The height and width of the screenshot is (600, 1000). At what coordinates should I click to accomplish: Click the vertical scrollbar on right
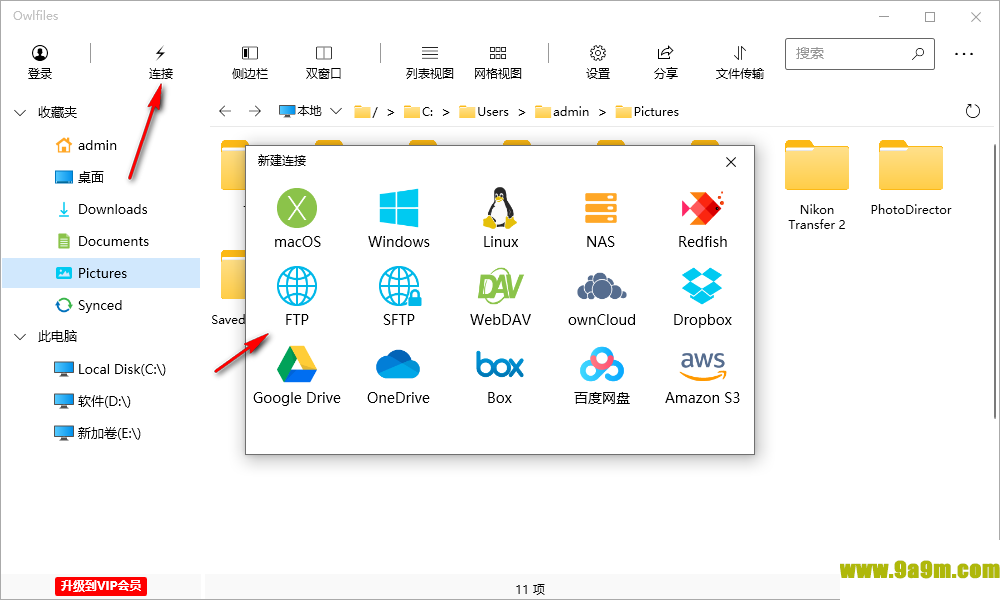coord(994,281)
